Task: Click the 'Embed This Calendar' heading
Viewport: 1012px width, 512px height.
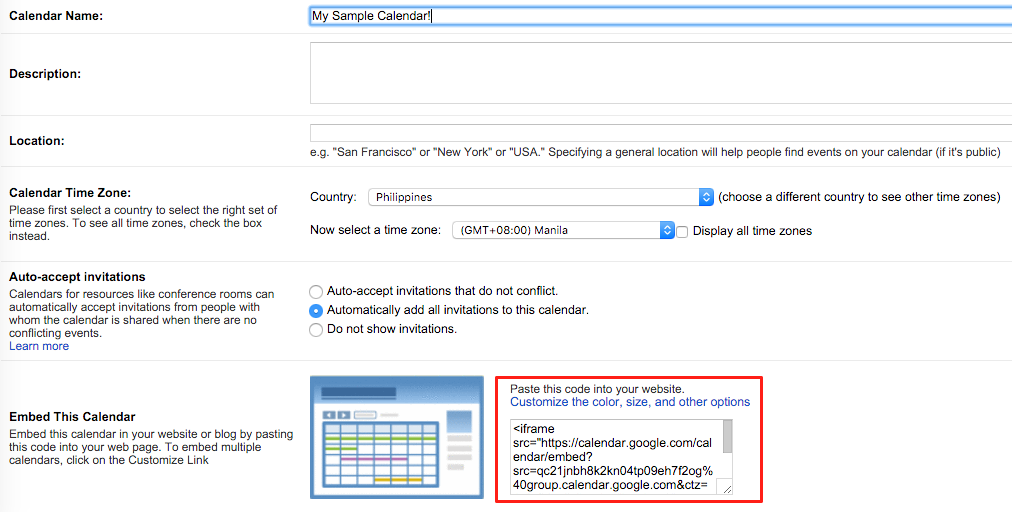Action: point(72,417)
